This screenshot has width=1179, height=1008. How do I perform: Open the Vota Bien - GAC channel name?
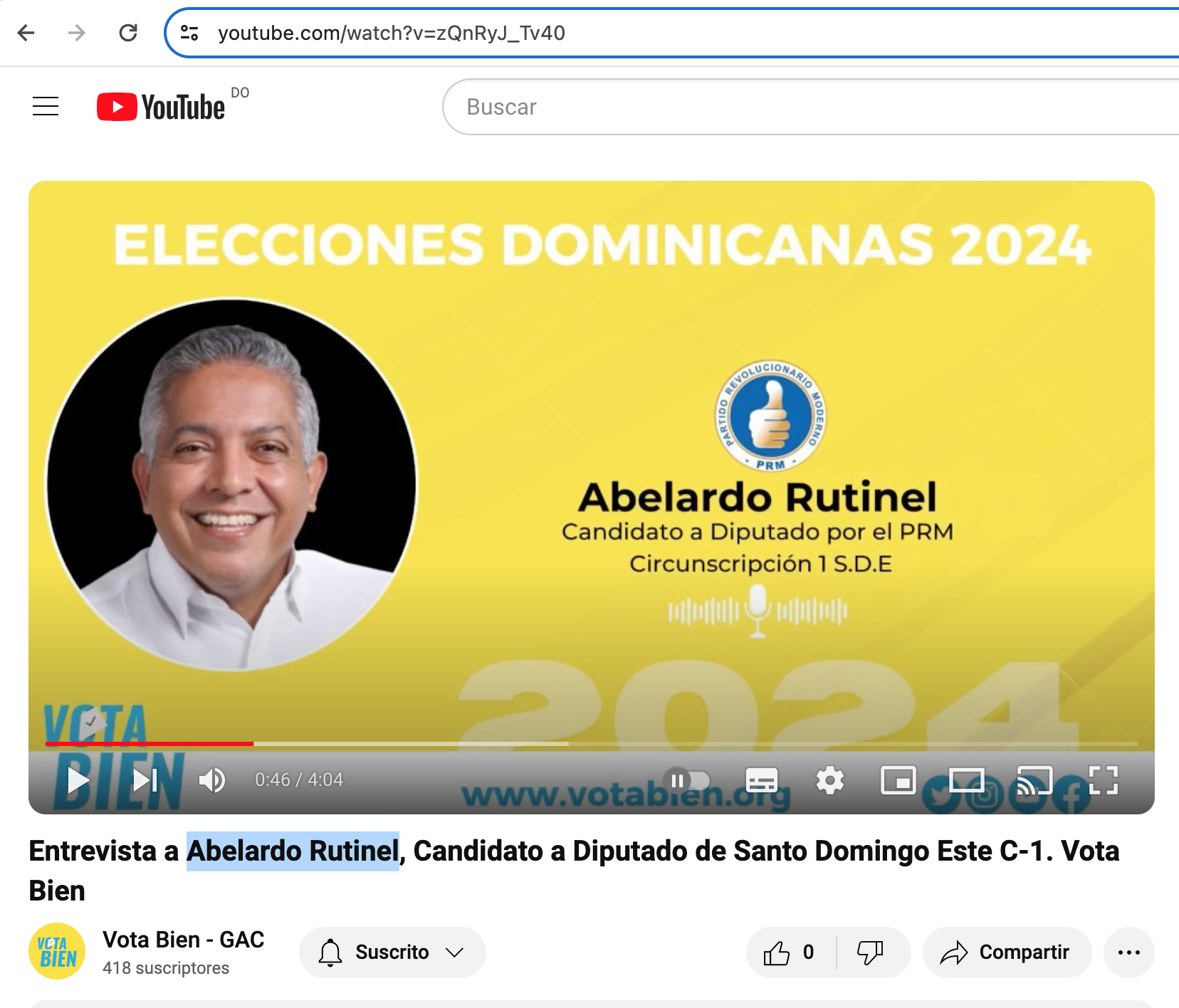[x=184, y=940]
